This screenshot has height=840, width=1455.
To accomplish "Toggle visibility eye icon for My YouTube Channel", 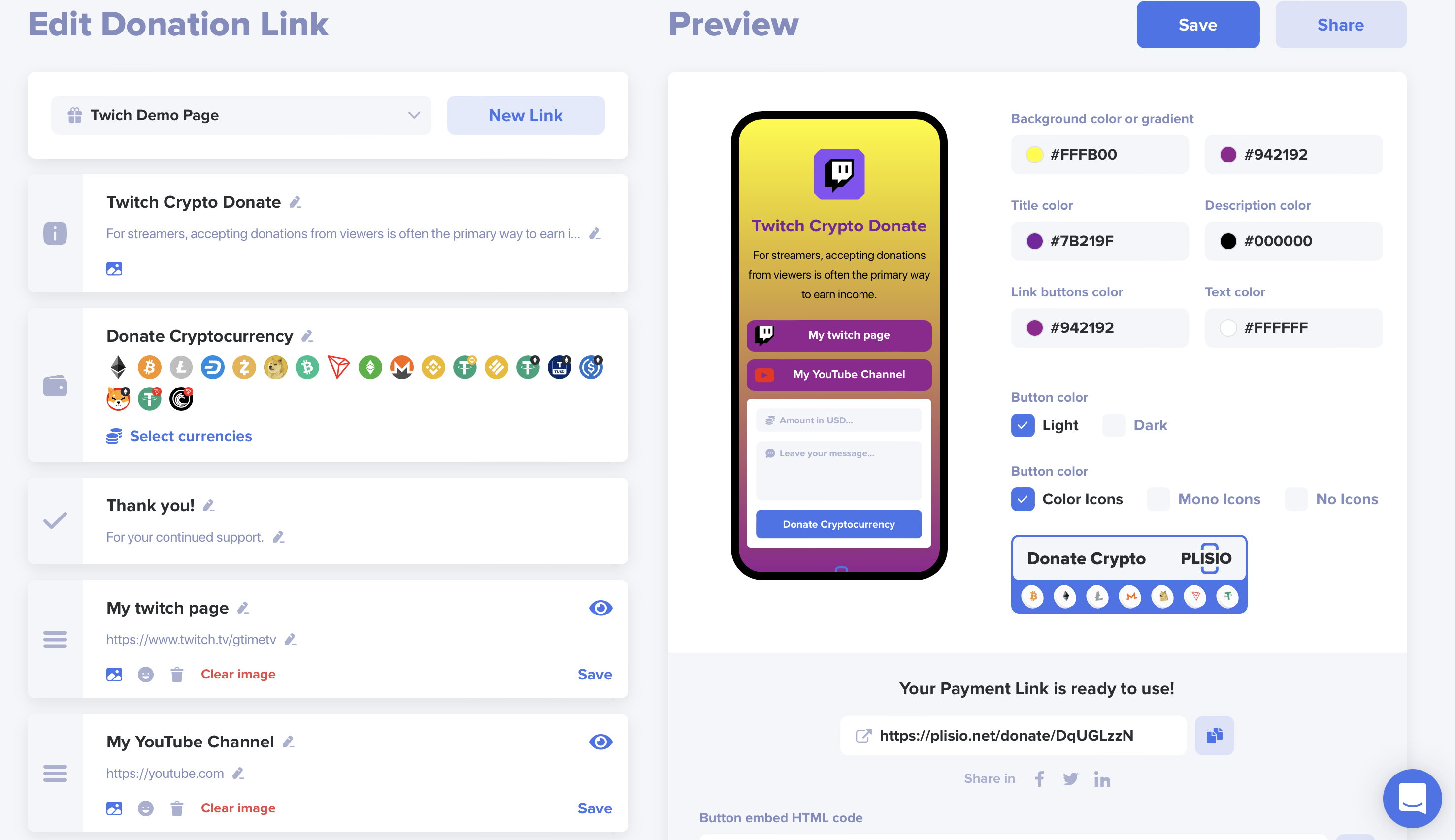I will [x=600, y=742].
